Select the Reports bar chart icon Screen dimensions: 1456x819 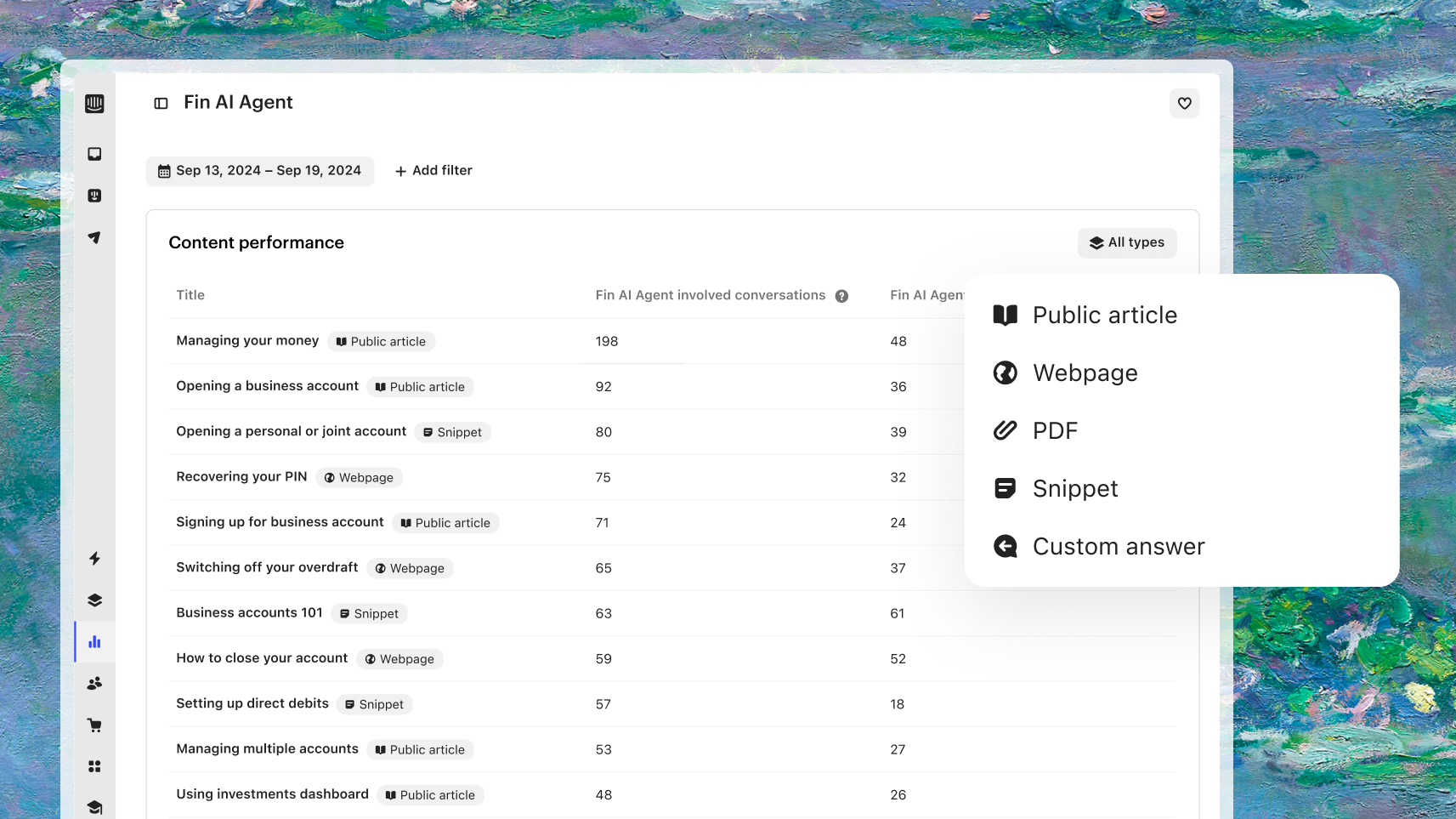pos(94,642)
